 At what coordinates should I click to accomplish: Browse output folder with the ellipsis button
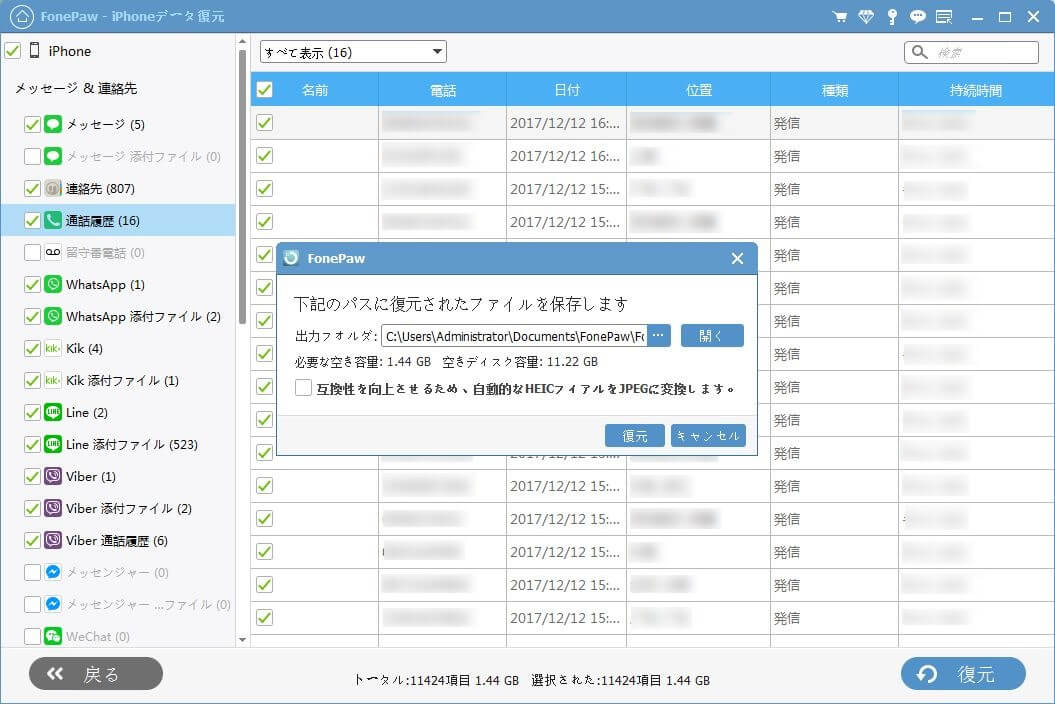point(659,335)
